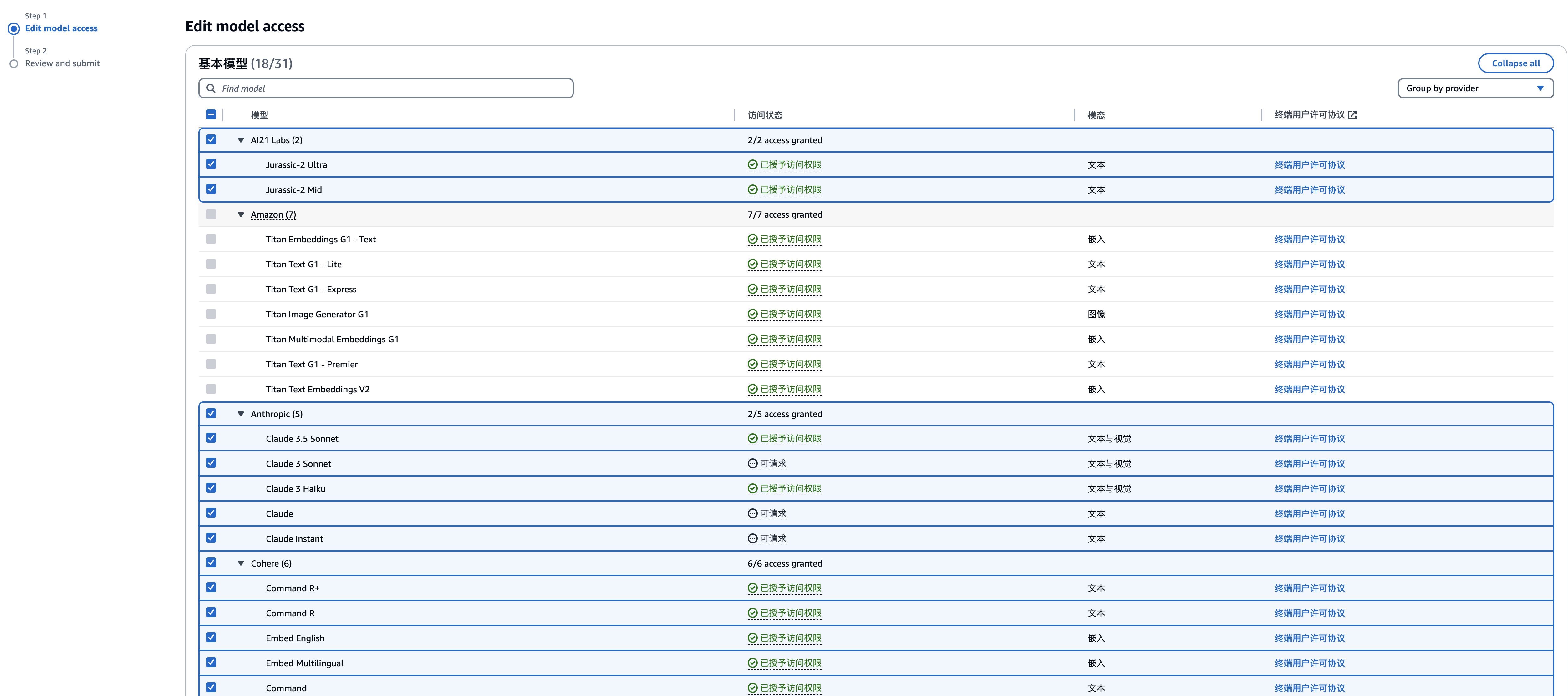Screen dimensions: 1568x696
Task: Uncheck the Anthropic group checkbox
Action: point(211,413)
